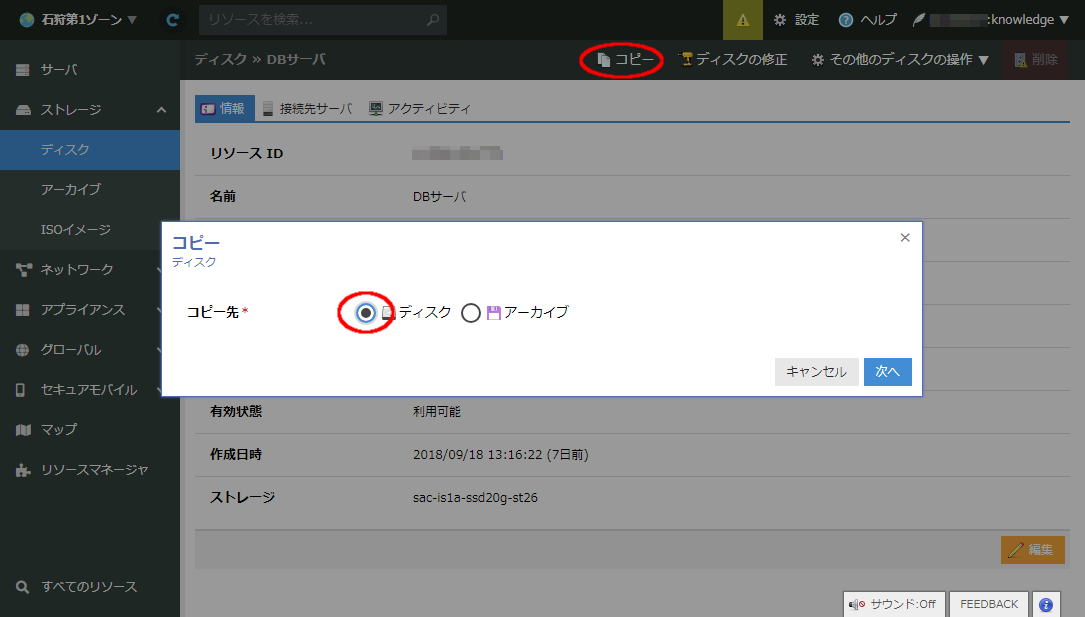Image resolution: width=1085 pixels, height=617 pixels.
Task: Click キャンセル in the copy dialog
Action: tap(816, 371)
